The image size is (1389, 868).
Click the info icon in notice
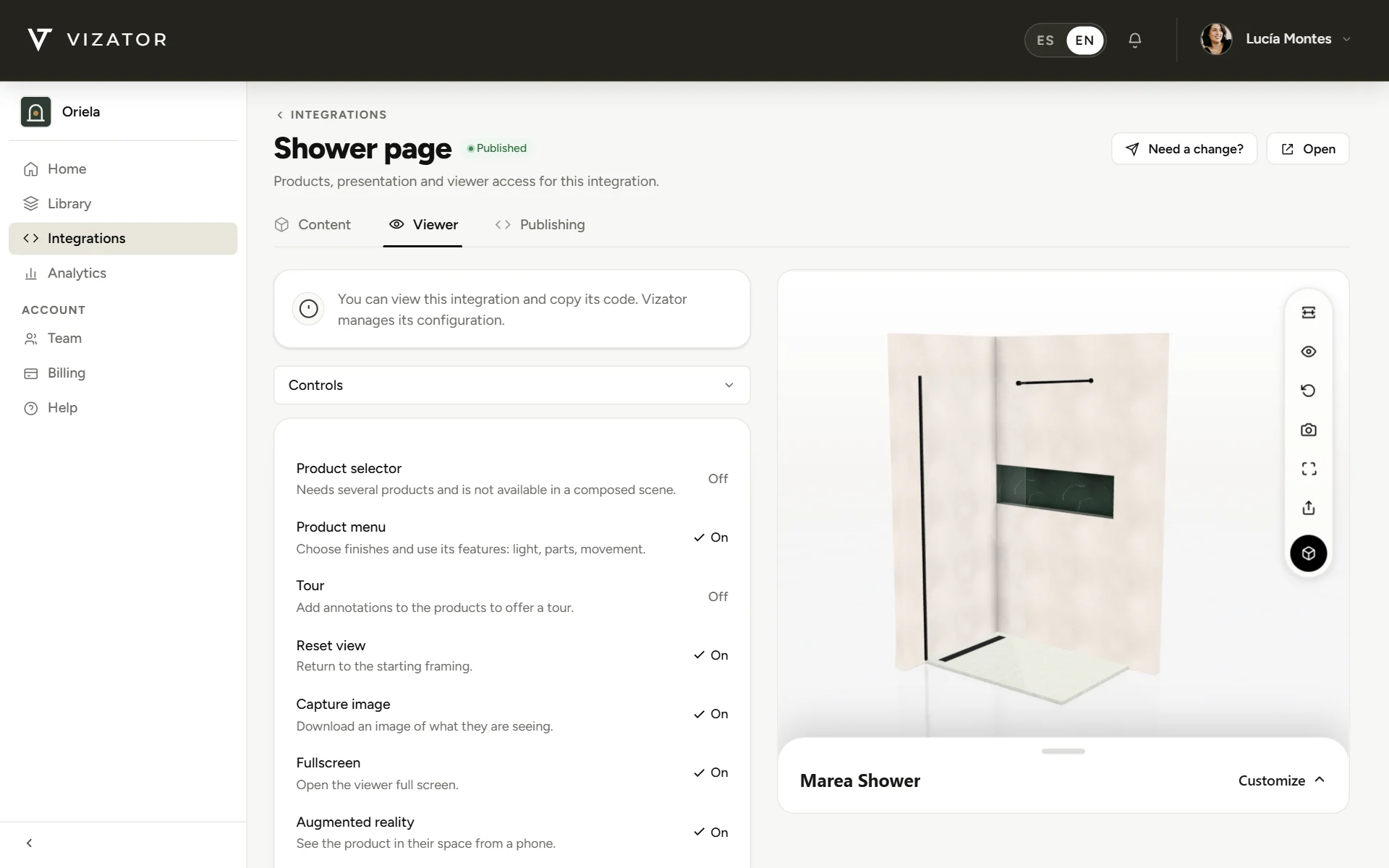click(309, 309)
